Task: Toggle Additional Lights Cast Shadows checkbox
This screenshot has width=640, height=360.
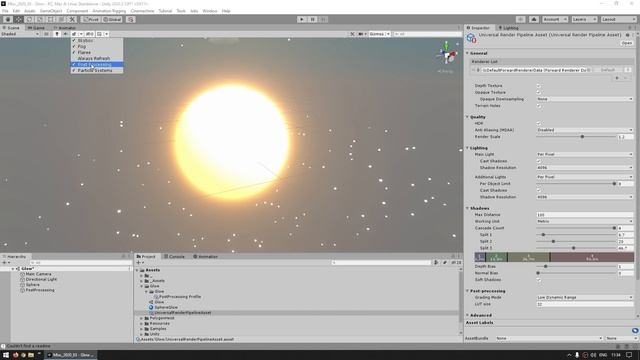Action: [x=538, y=190]
